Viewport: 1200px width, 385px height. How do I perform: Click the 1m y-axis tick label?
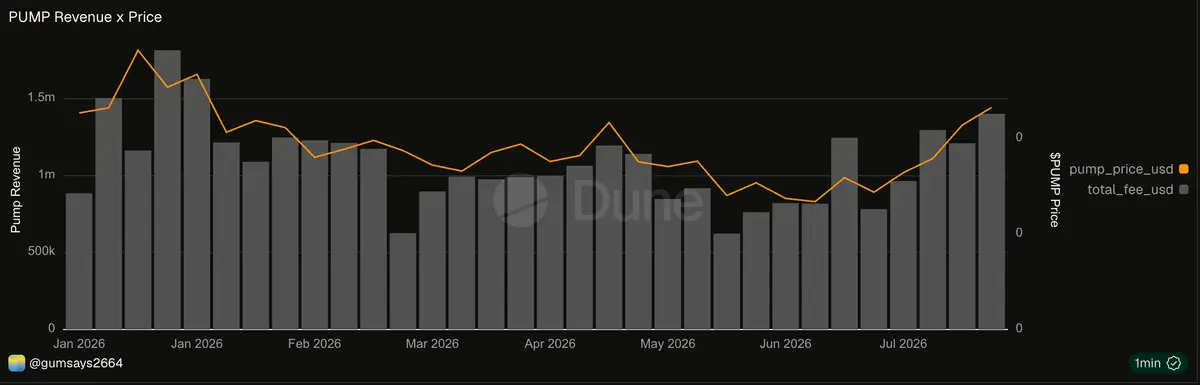pyautogui.click(x=46, y=175)
